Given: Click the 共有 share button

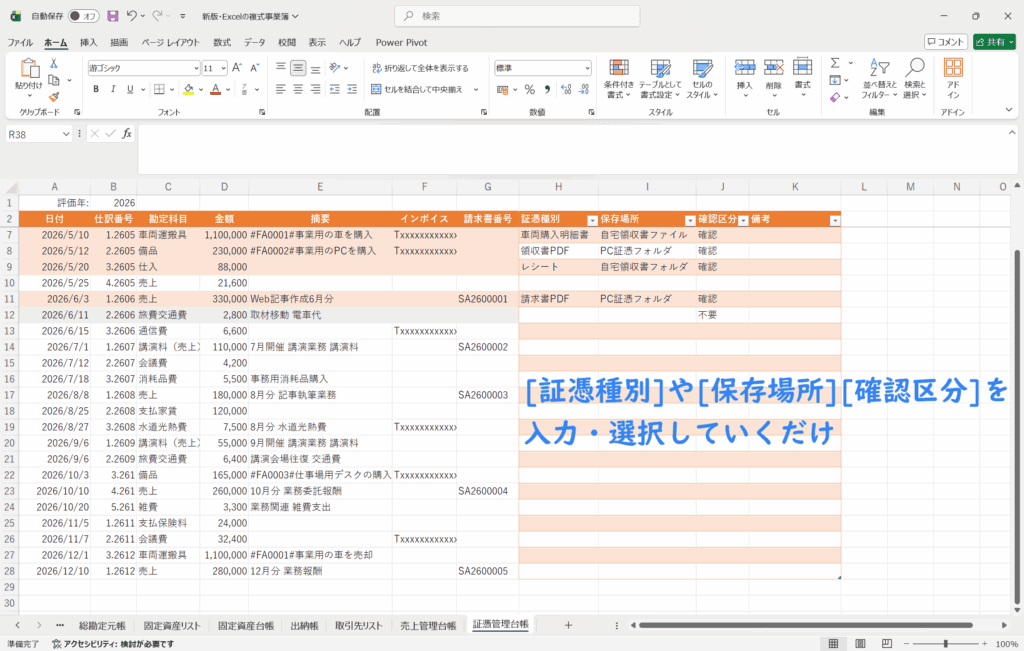Looking at the screenshot, I should pyautogui.click(x=993, y=42).
